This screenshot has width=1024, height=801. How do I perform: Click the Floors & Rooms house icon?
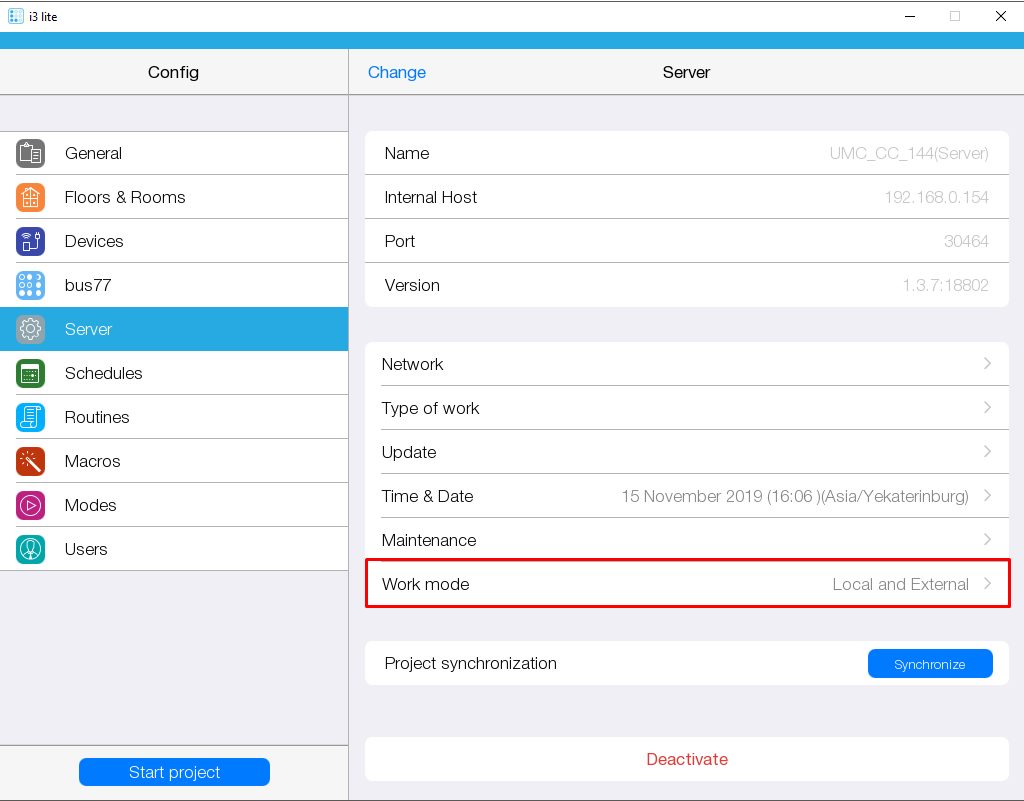(x=31, y=197)
